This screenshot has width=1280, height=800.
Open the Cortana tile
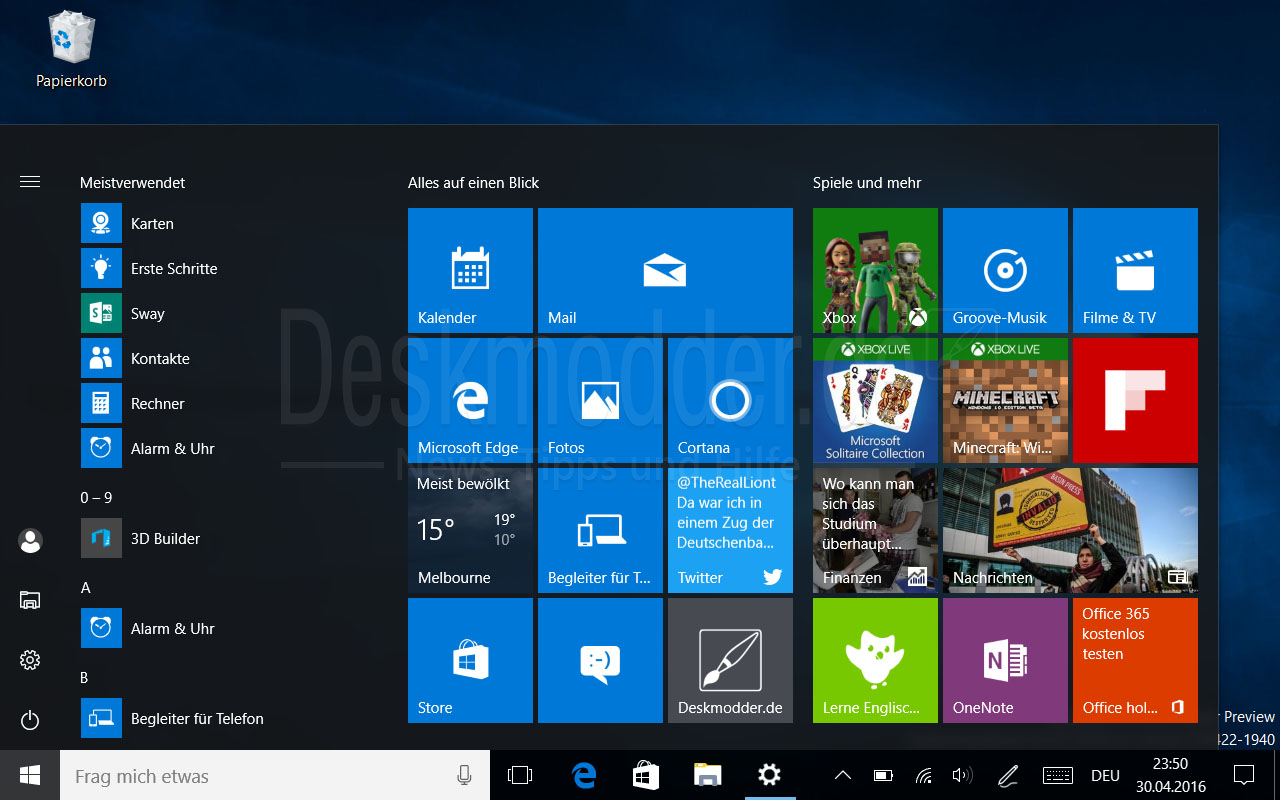click(730, 400)
